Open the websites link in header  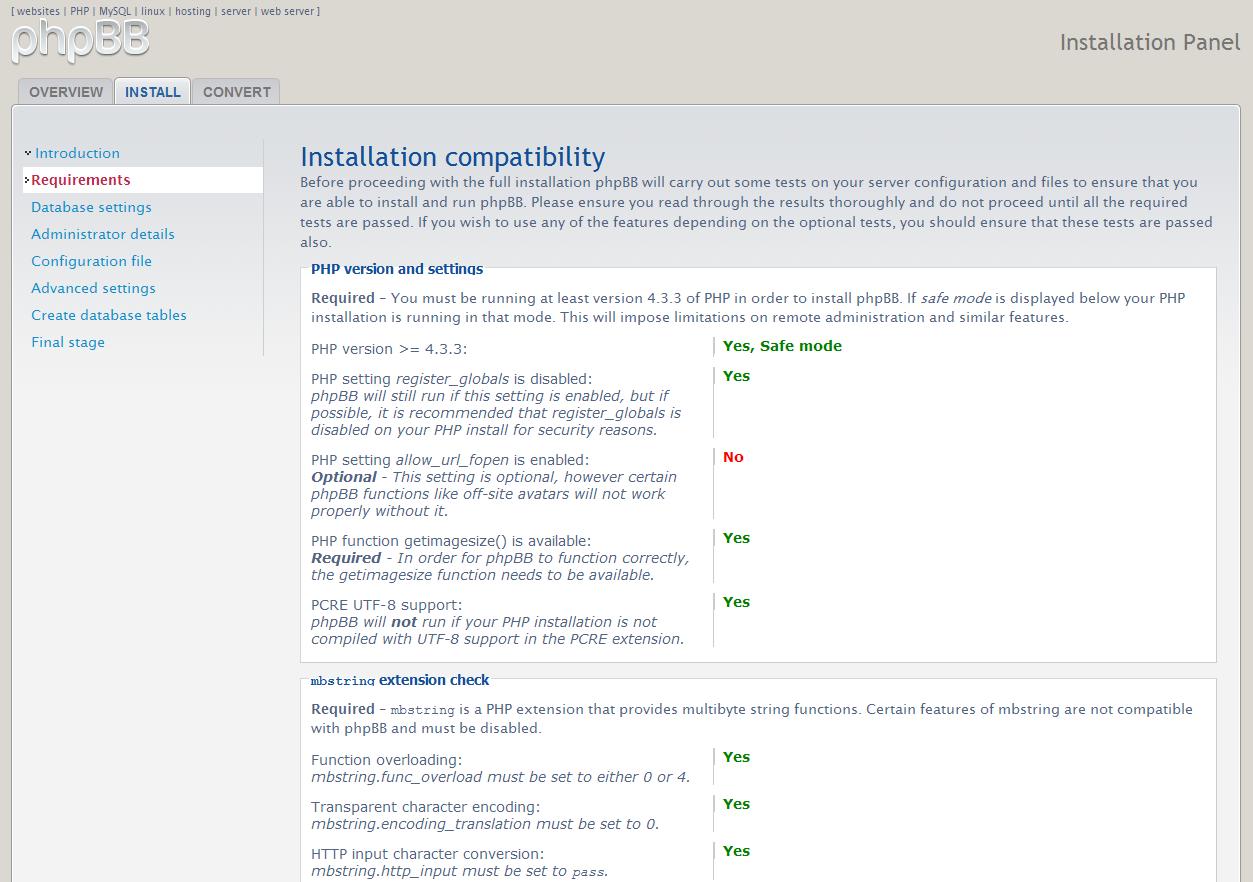click(x=38, y=11)
